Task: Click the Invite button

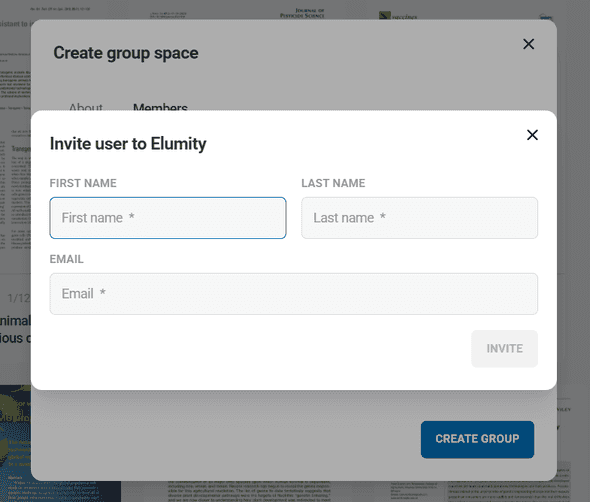Action: [504, 348]
